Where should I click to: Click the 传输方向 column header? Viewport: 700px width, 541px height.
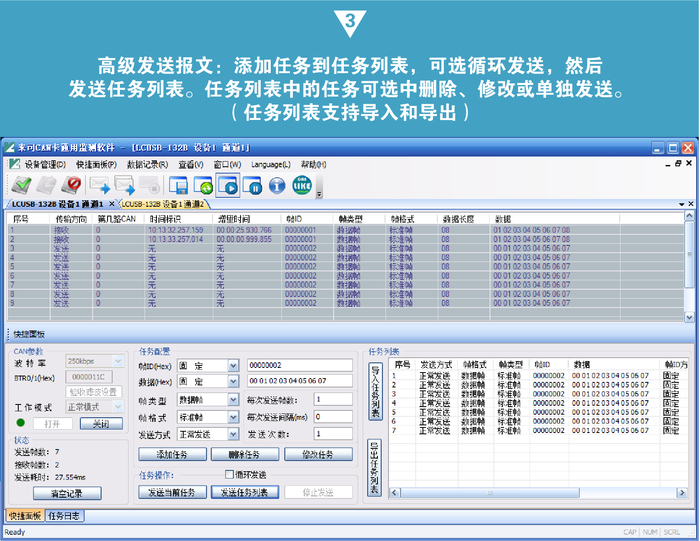71,219
